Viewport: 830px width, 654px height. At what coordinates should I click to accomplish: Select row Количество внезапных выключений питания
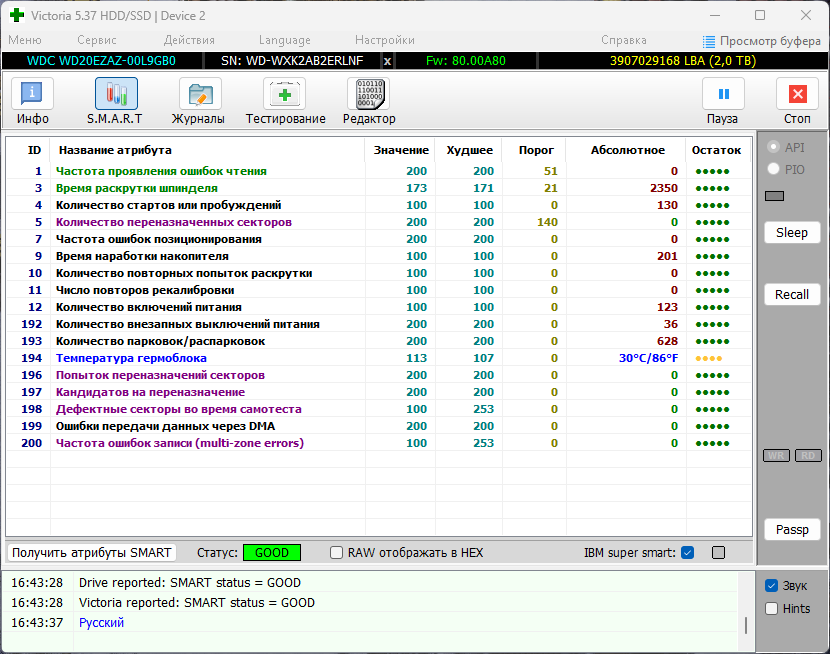pos(378,324)
